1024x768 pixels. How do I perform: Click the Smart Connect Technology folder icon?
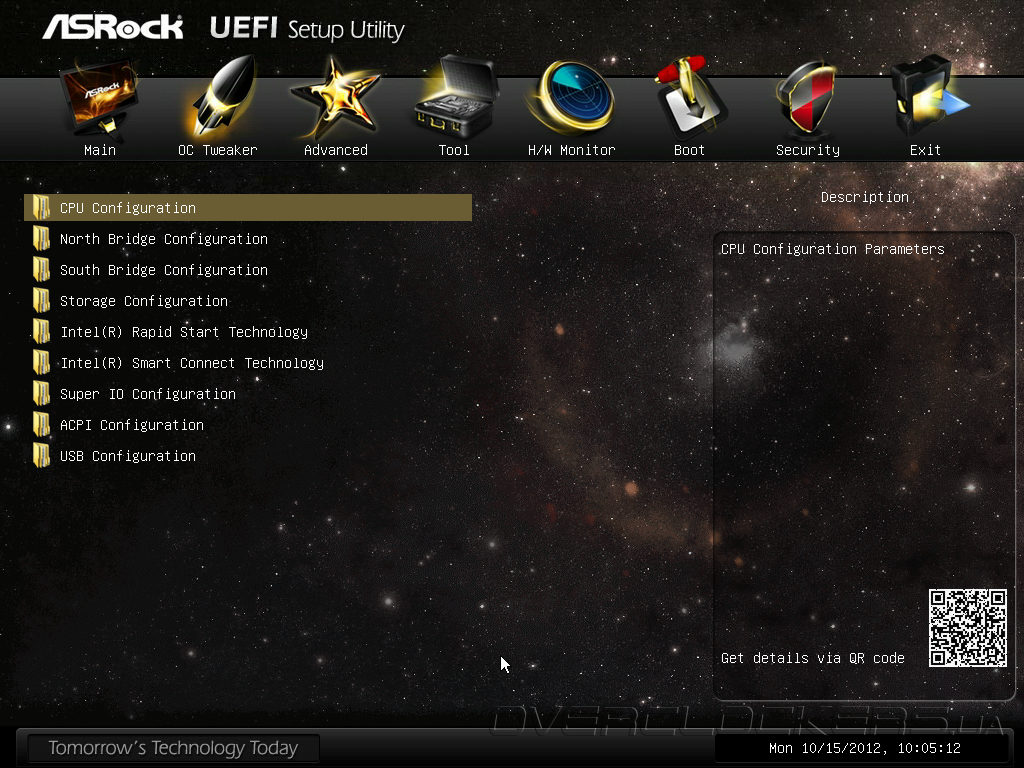coord(41,362)
